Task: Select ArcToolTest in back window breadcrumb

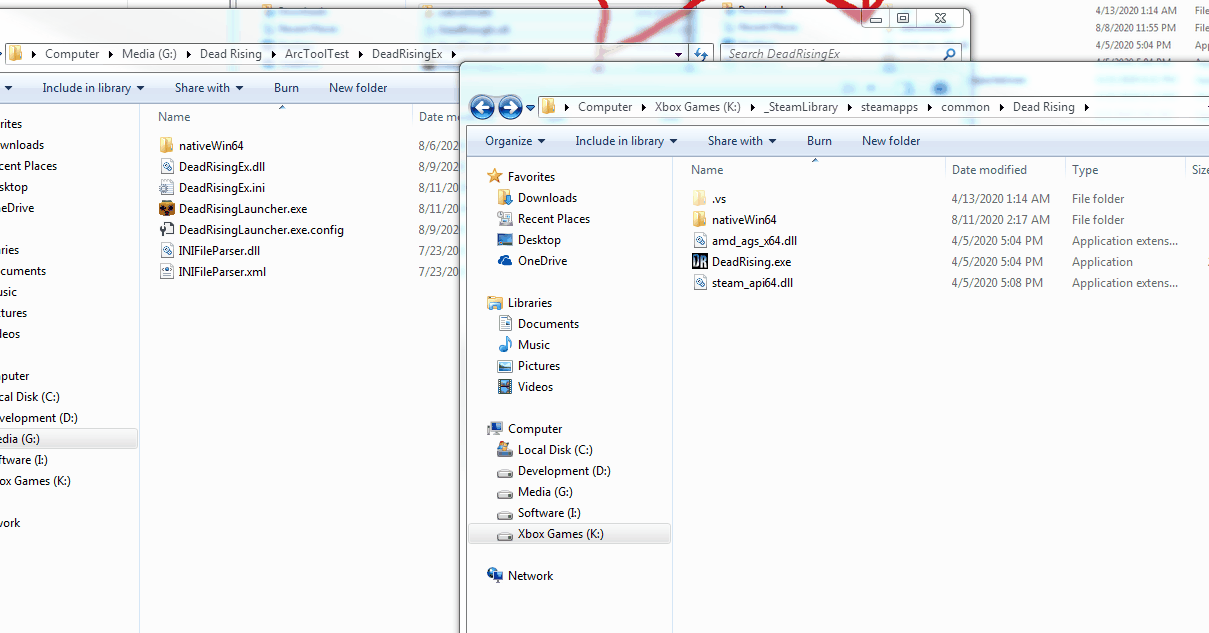Action: click(317, 54)
